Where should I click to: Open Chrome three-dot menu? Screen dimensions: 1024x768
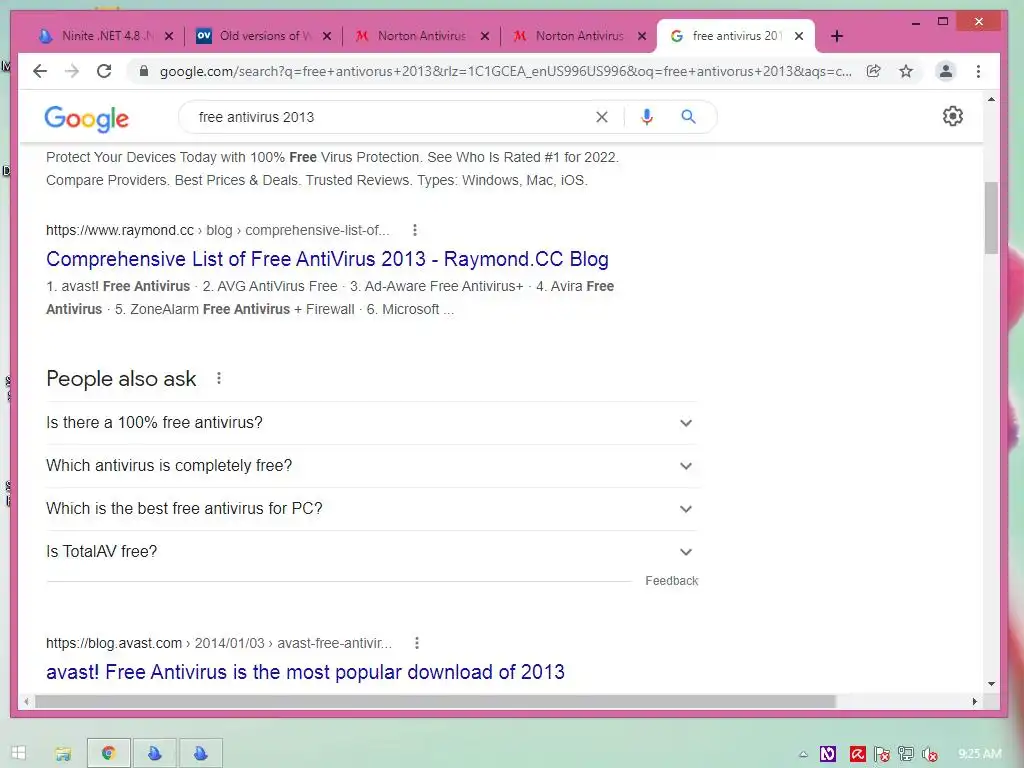click(978, 71)
